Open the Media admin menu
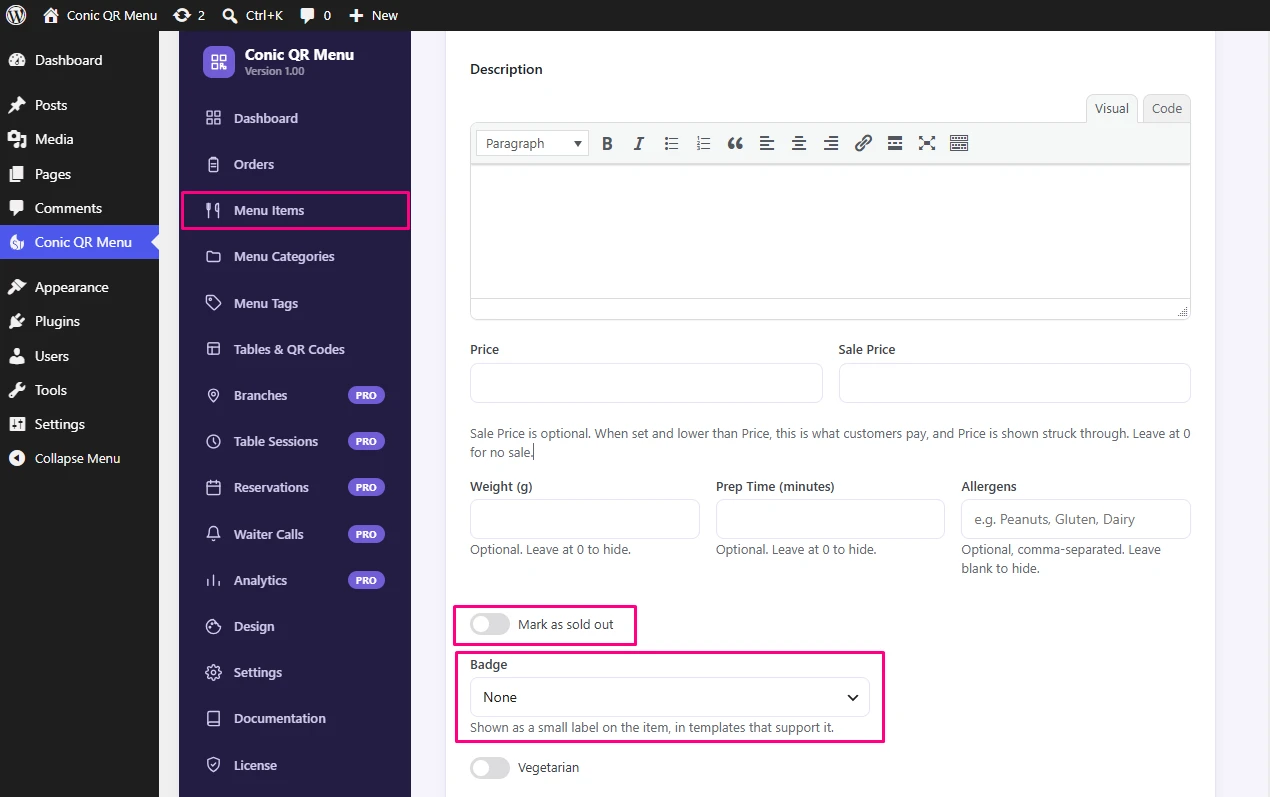 (x=79, y=139)
